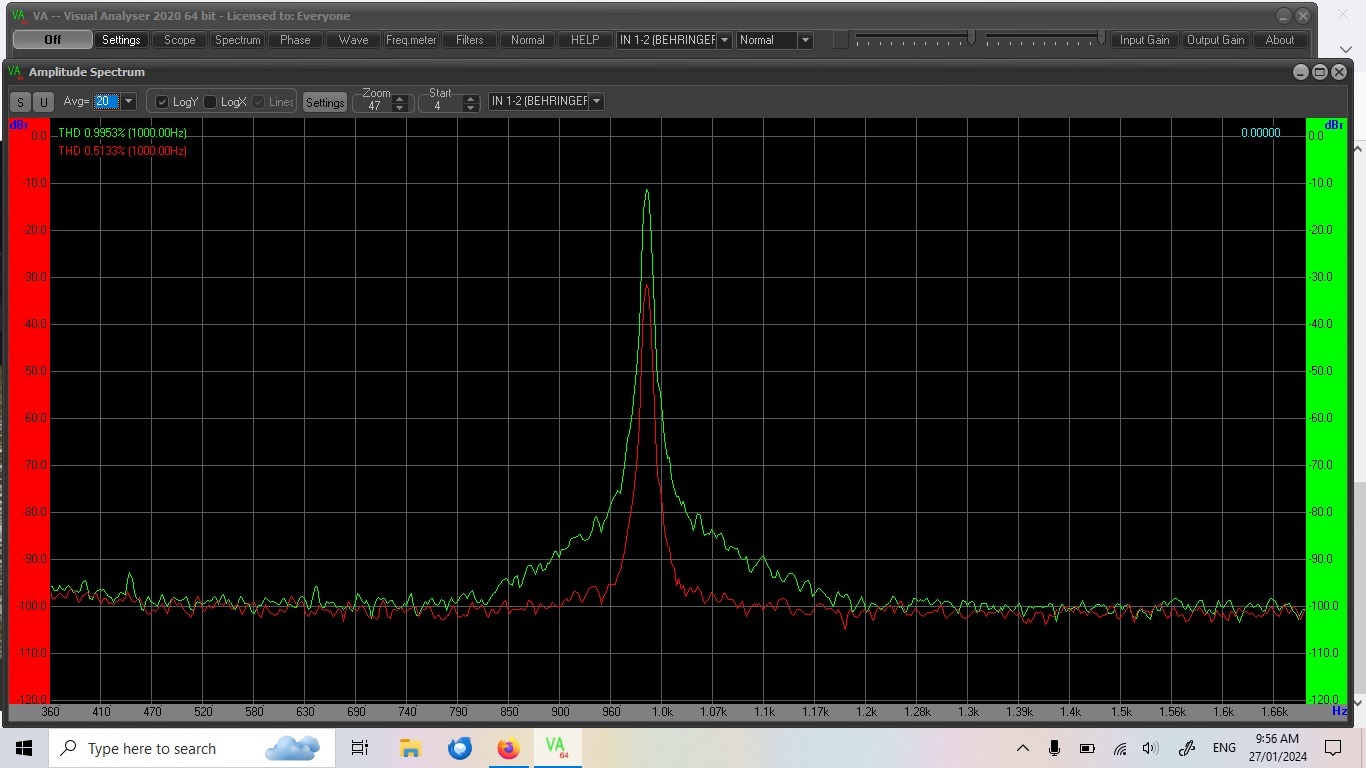Viewport: 1366px width, 768px height.
Task: Open the Scope window
Action: click(x=180, y=40)
